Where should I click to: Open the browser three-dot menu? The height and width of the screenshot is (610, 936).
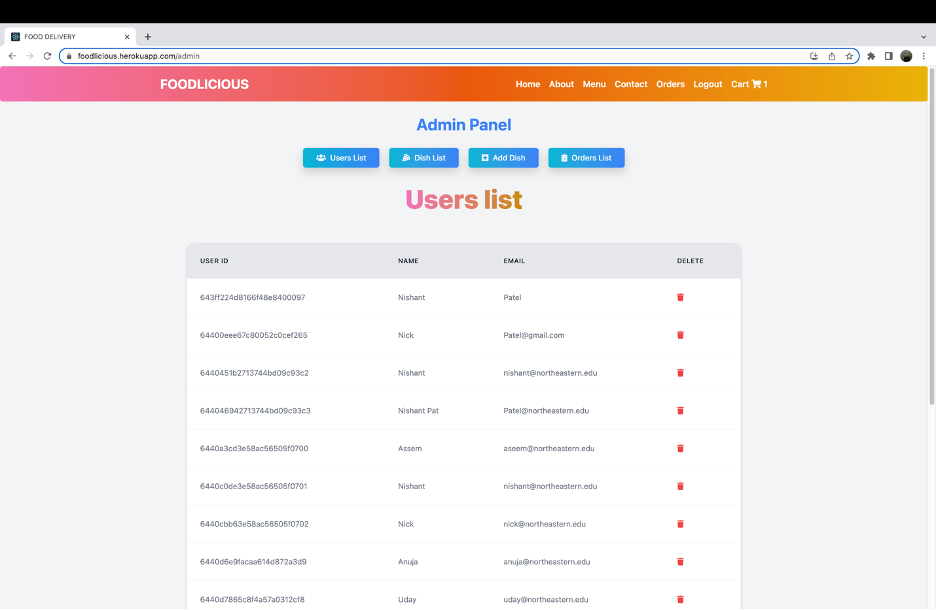923,56
